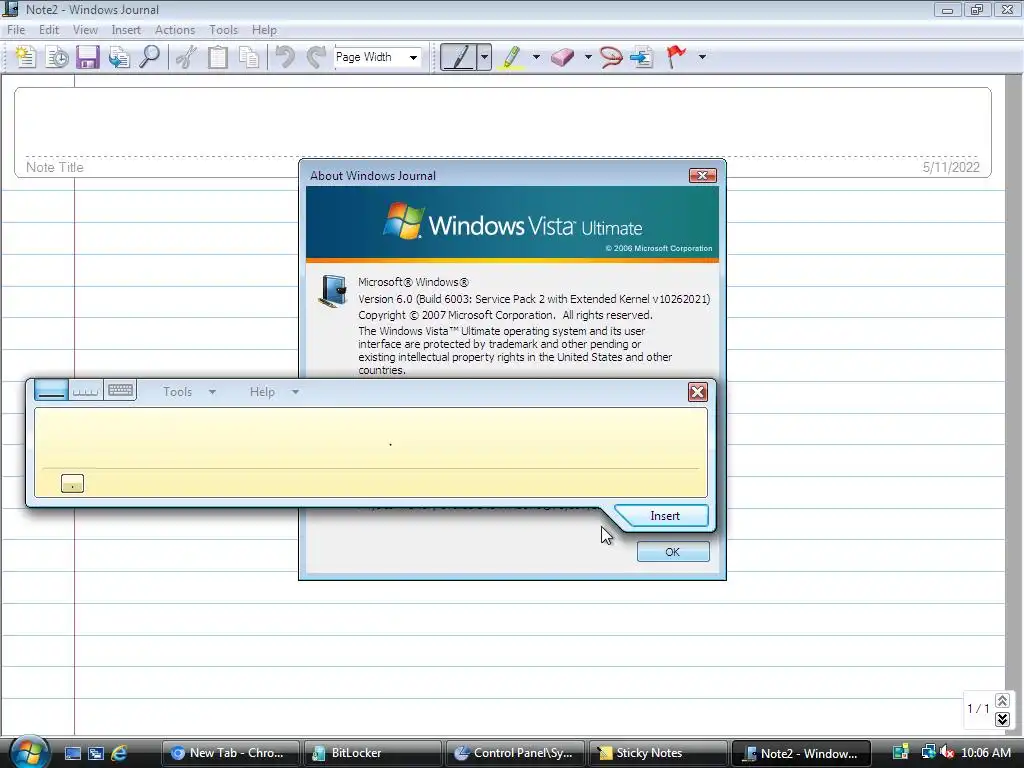Image resolution: width=1024 pixels, height=768 pixels.
Task: Click the Copy clipboard icon
Action: [217, 57]
